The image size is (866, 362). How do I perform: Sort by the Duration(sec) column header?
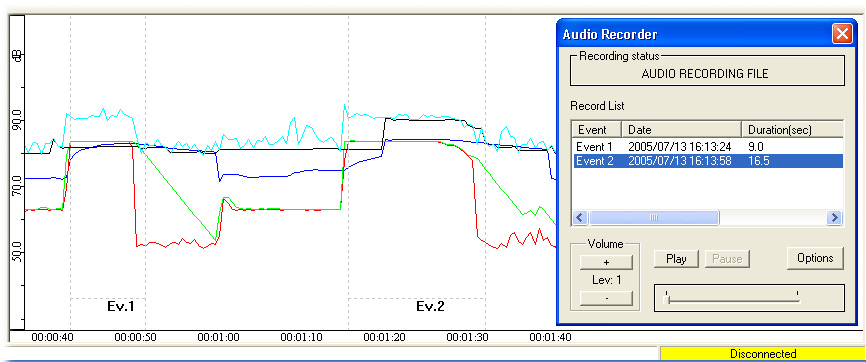point(792,130)
